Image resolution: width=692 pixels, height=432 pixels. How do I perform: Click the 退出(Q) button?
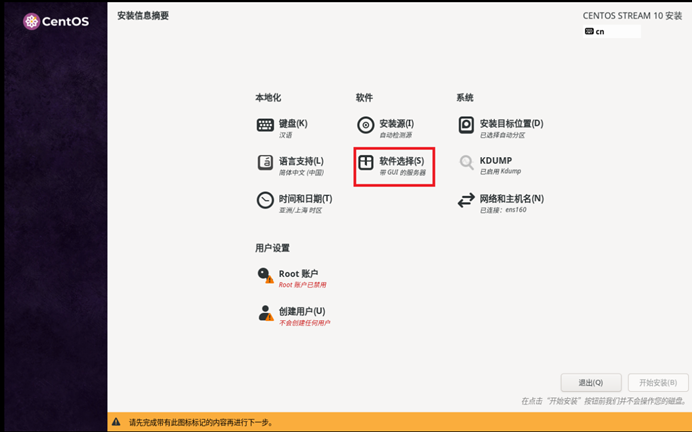(x=591, y=383)
